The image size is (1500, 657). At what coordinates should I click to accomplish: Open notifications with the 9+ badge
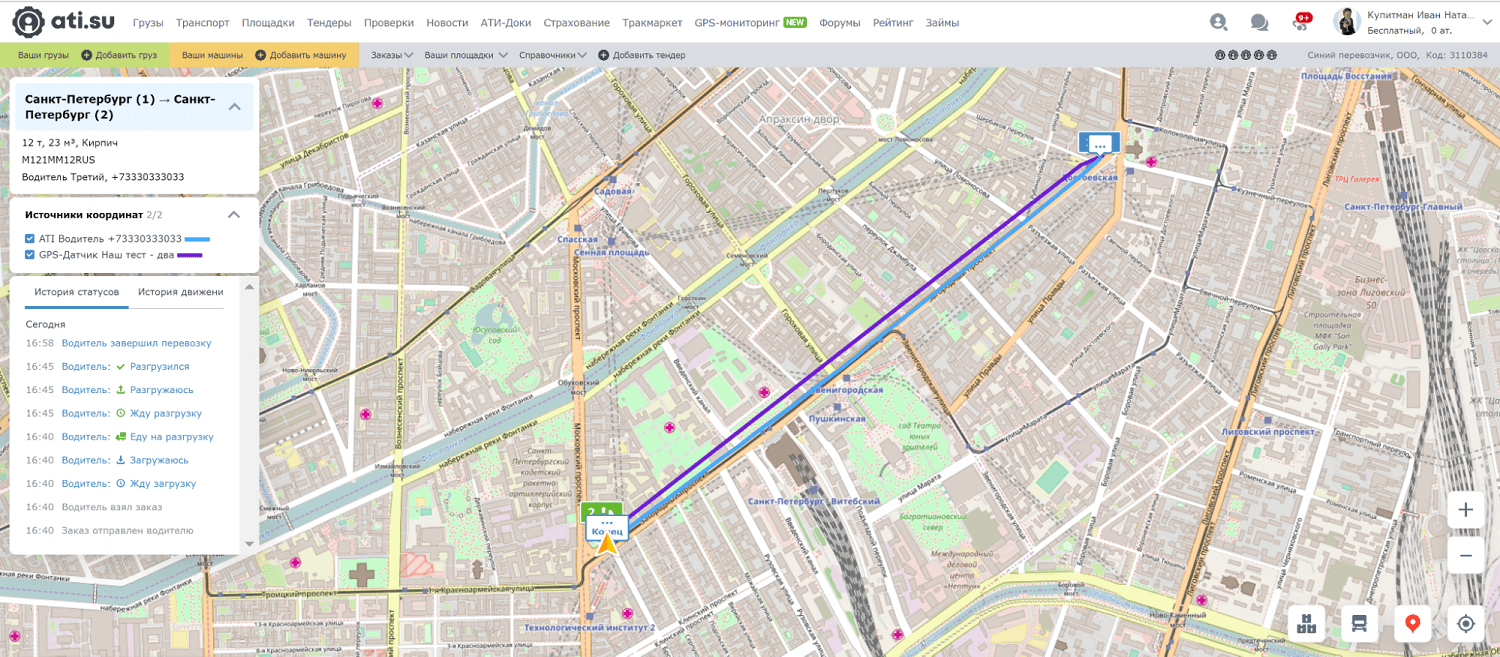(1301, 21)
